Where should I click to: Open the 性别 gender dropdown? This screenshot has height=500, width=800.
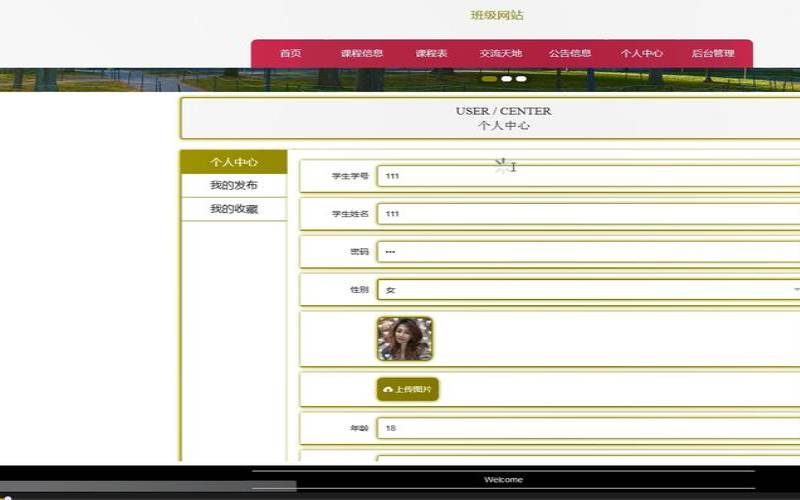(x=588, y=290)
